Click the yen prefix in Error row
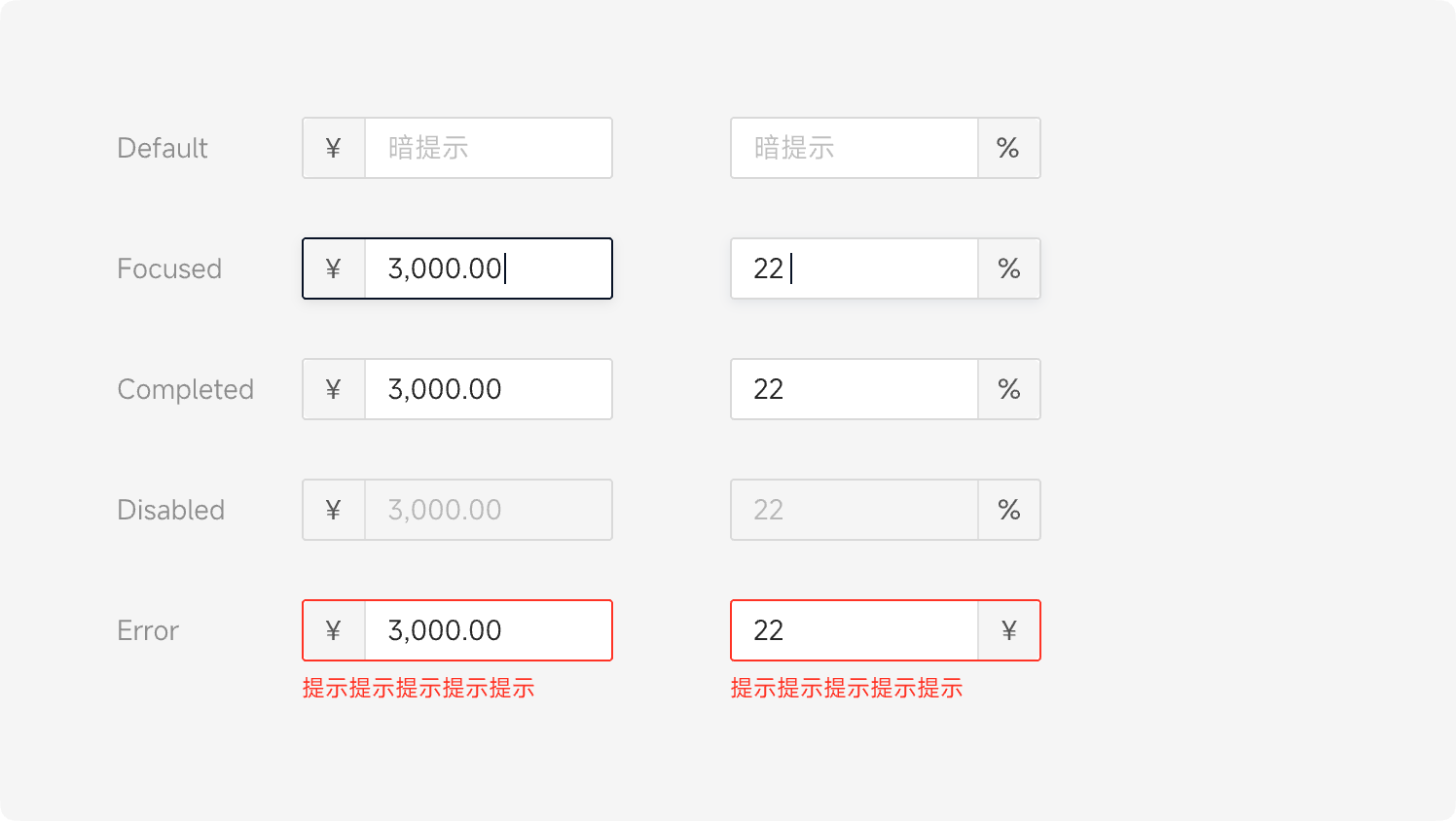 click(x=334, y=630)
